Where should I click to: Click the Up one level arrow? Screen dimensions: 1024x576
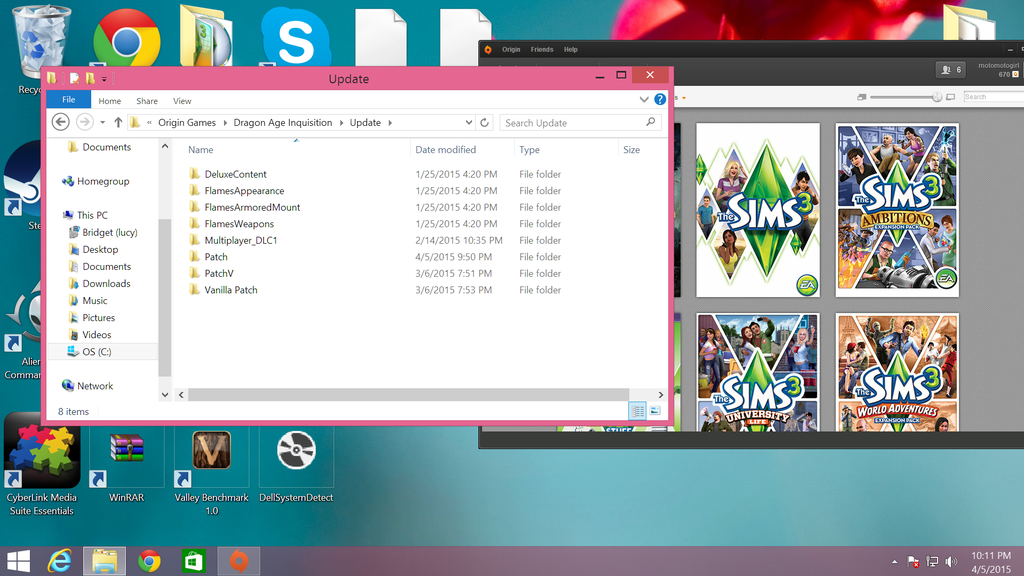point(118,123)
